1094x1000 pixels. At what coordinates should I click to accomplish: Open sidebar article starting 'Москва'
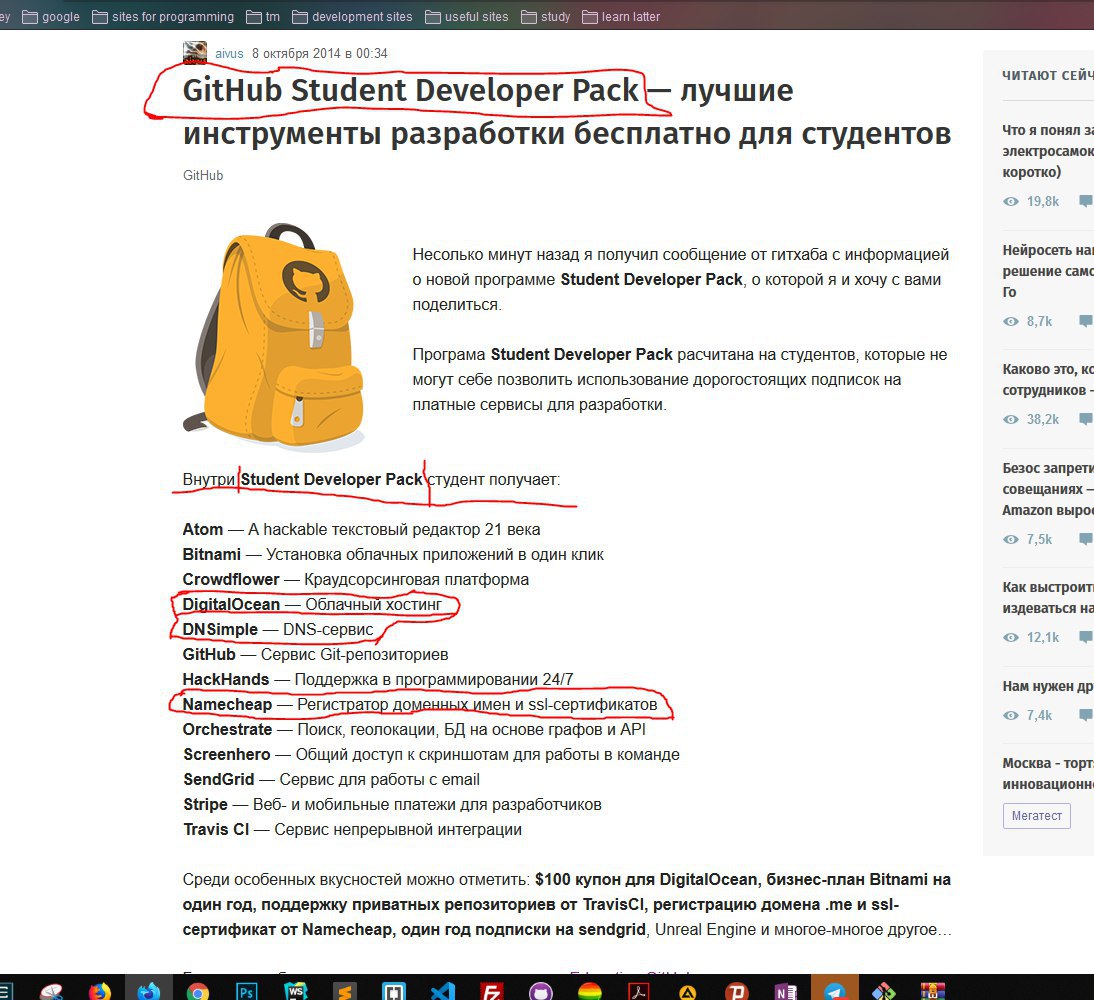tap(1048, 773)
